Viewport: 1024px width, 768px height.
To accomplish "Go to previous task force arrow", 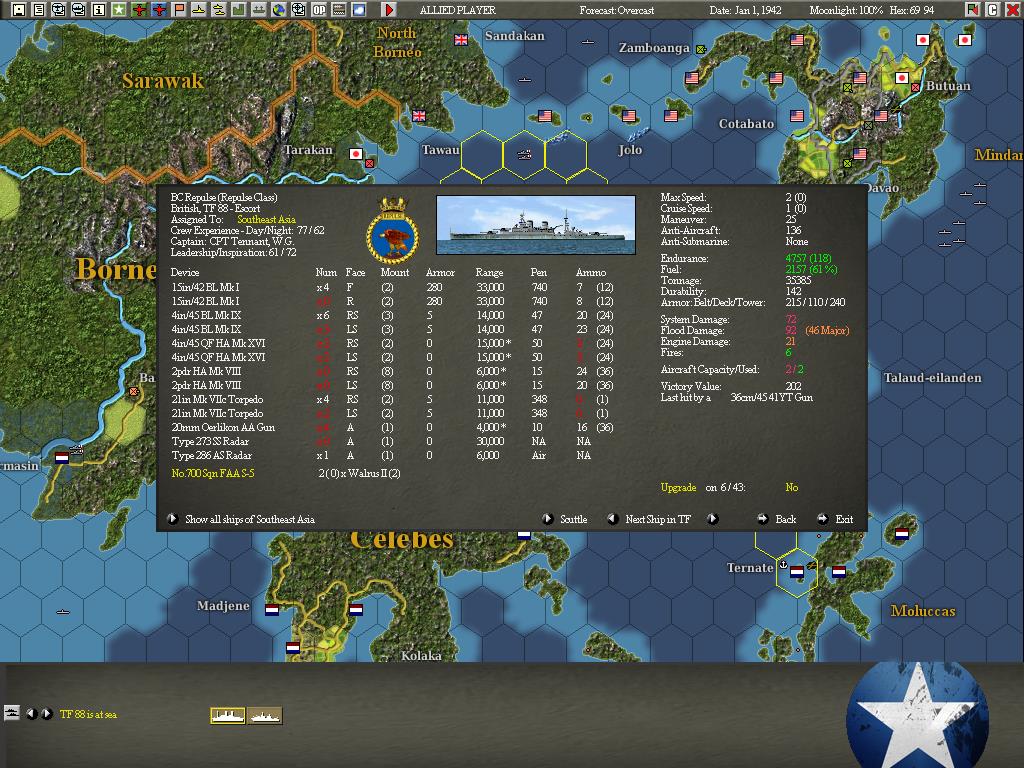I will [31, 714].
